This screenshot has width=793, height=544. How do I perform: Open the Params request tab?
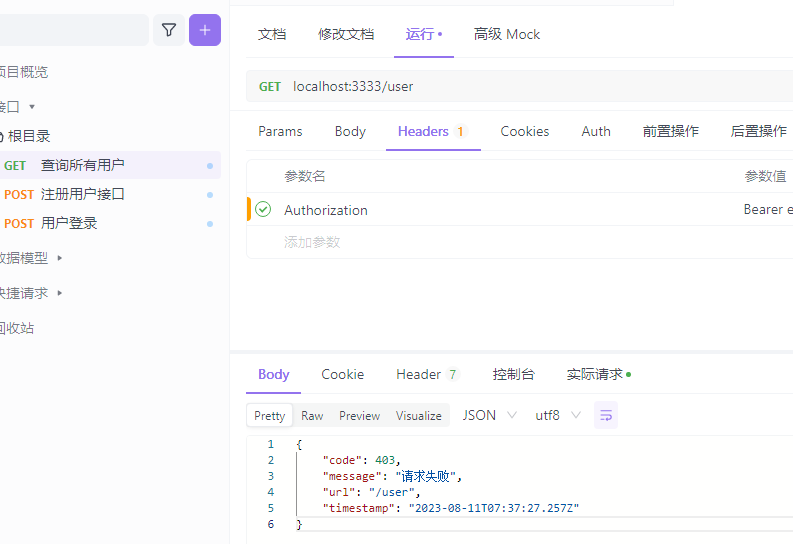point(280,131)
